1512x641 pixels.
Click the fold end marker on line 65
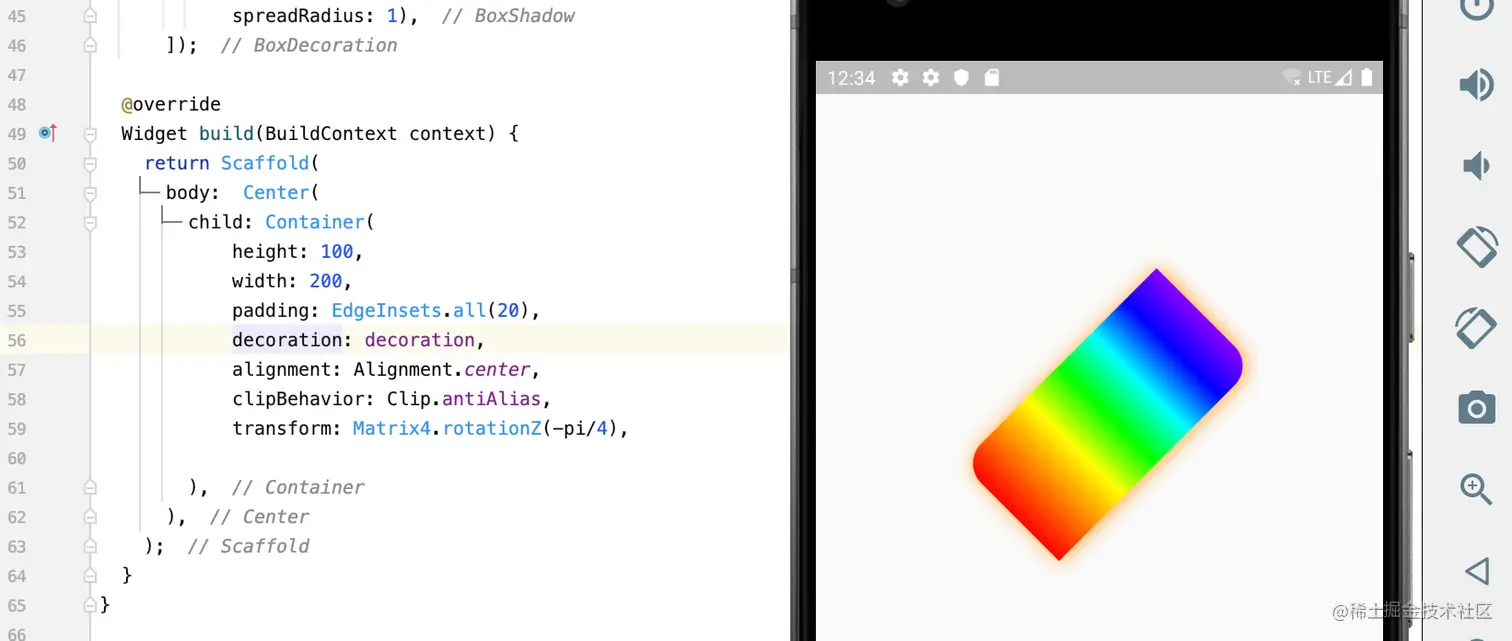pyautogui.click(x=90, y=605)
